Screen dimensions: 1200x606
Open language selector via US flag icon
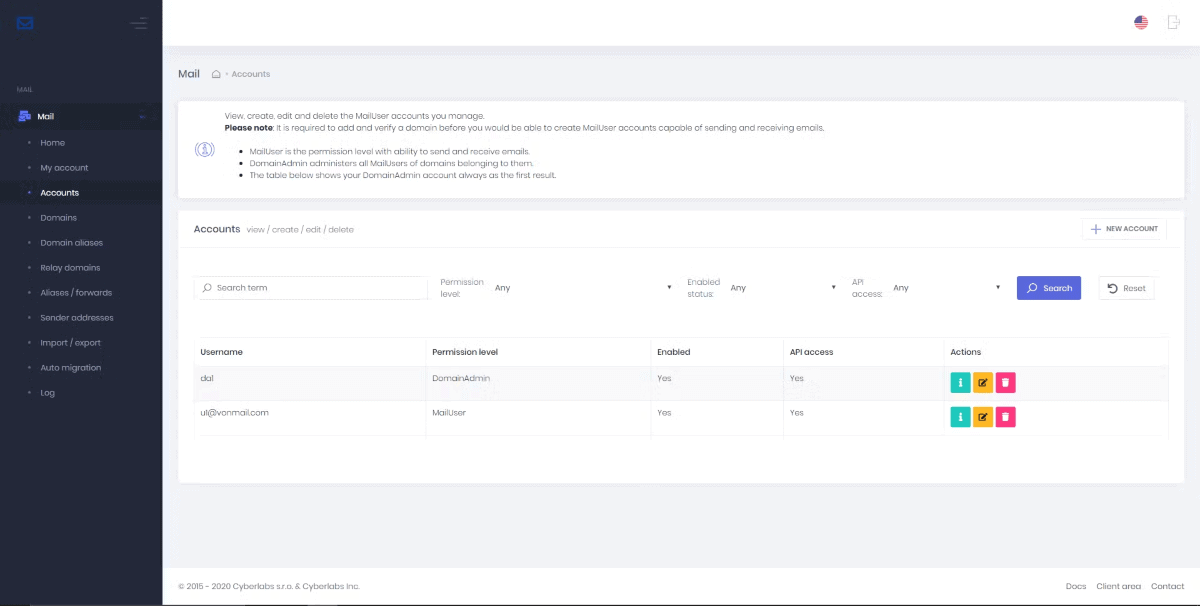tap(1141, 22)
